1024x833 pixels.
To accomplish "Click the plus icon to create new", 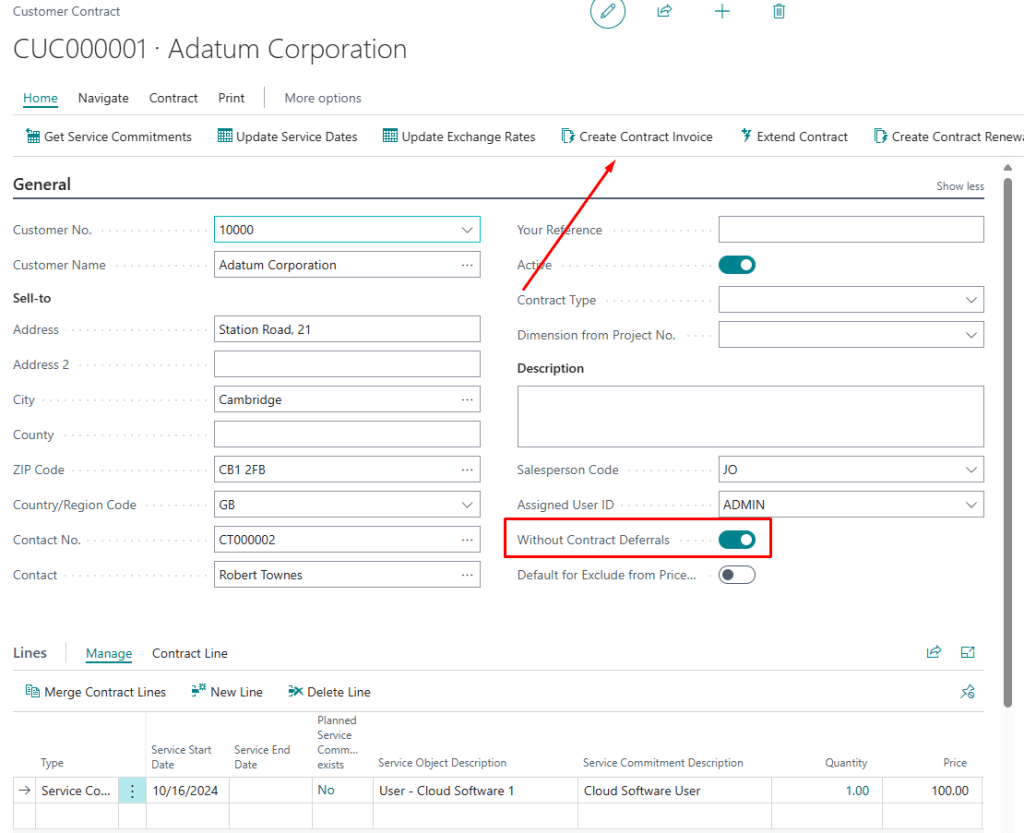I will pos(722,12).
